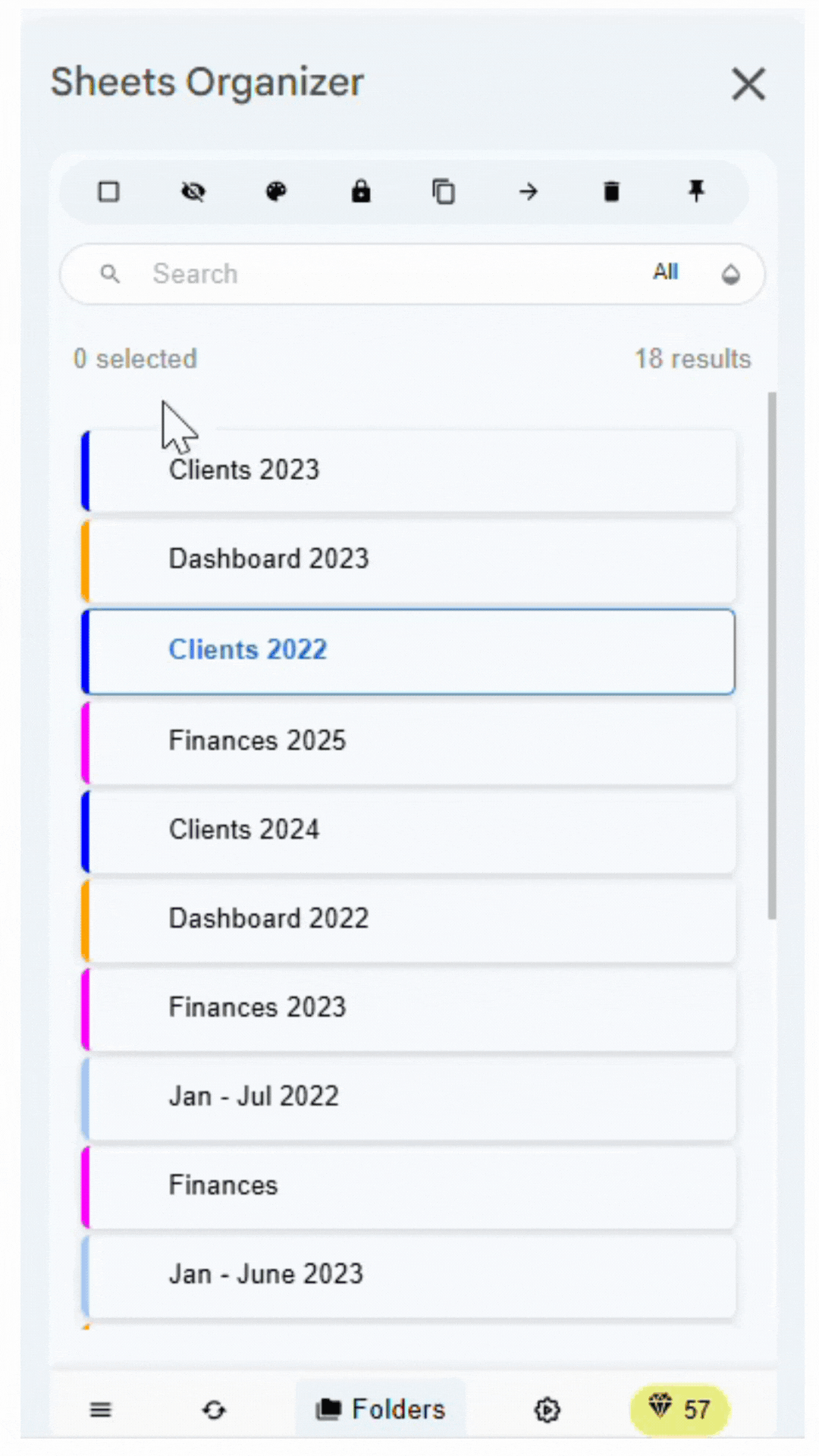Click the pin icon in toolbar

tap(696, 192)
